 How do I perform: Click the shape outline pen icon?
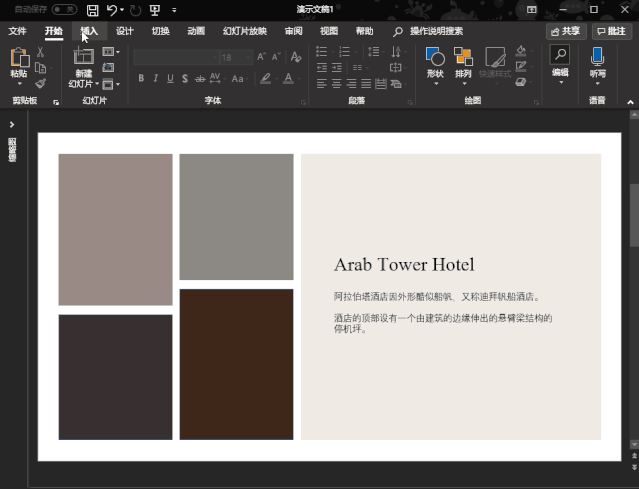521,66
